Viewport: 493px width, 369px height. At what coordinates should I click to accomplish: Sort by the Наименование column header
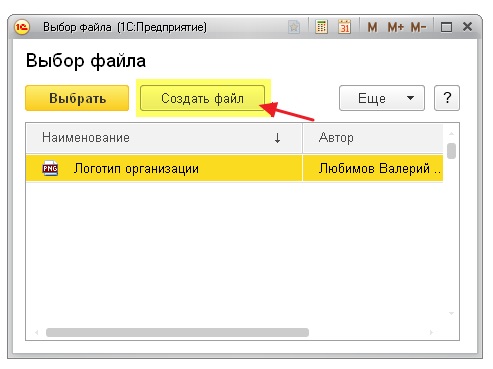pos(164,138)
